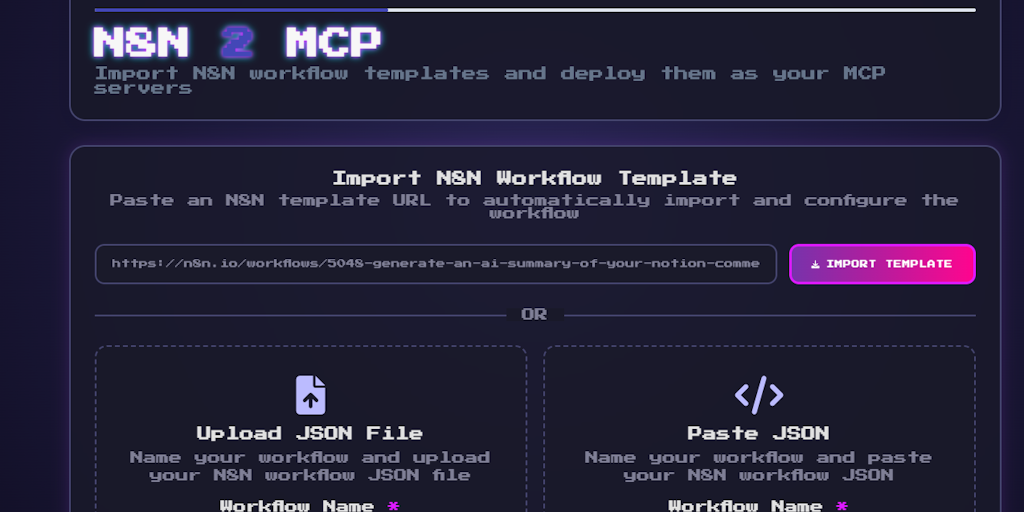The height and width of the screenshot is (512, 1024).
Task: Click the OR separator label
Action: [534, 315]
